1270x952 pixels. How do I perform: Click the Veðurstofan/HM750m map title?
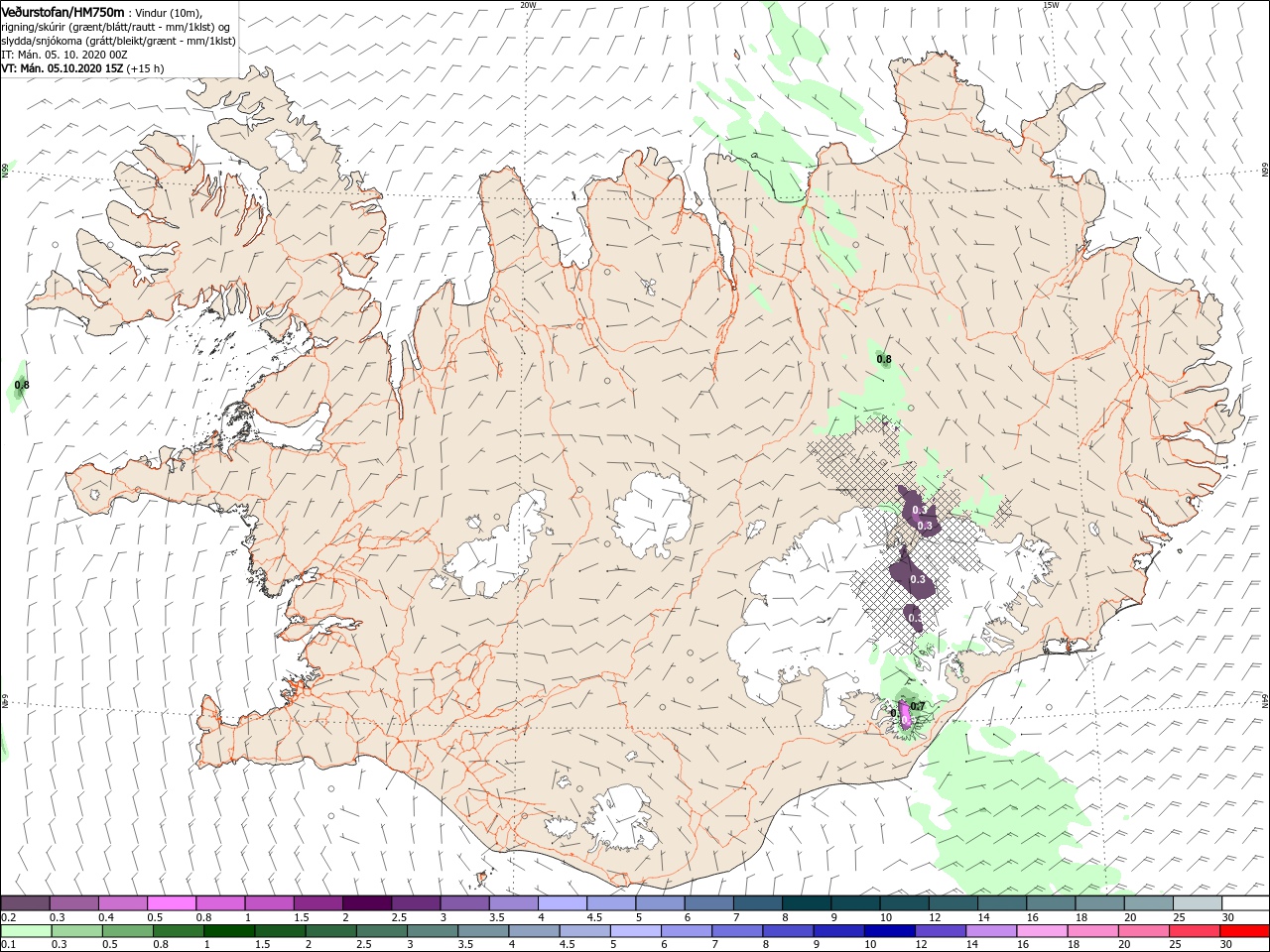point(63,11)
